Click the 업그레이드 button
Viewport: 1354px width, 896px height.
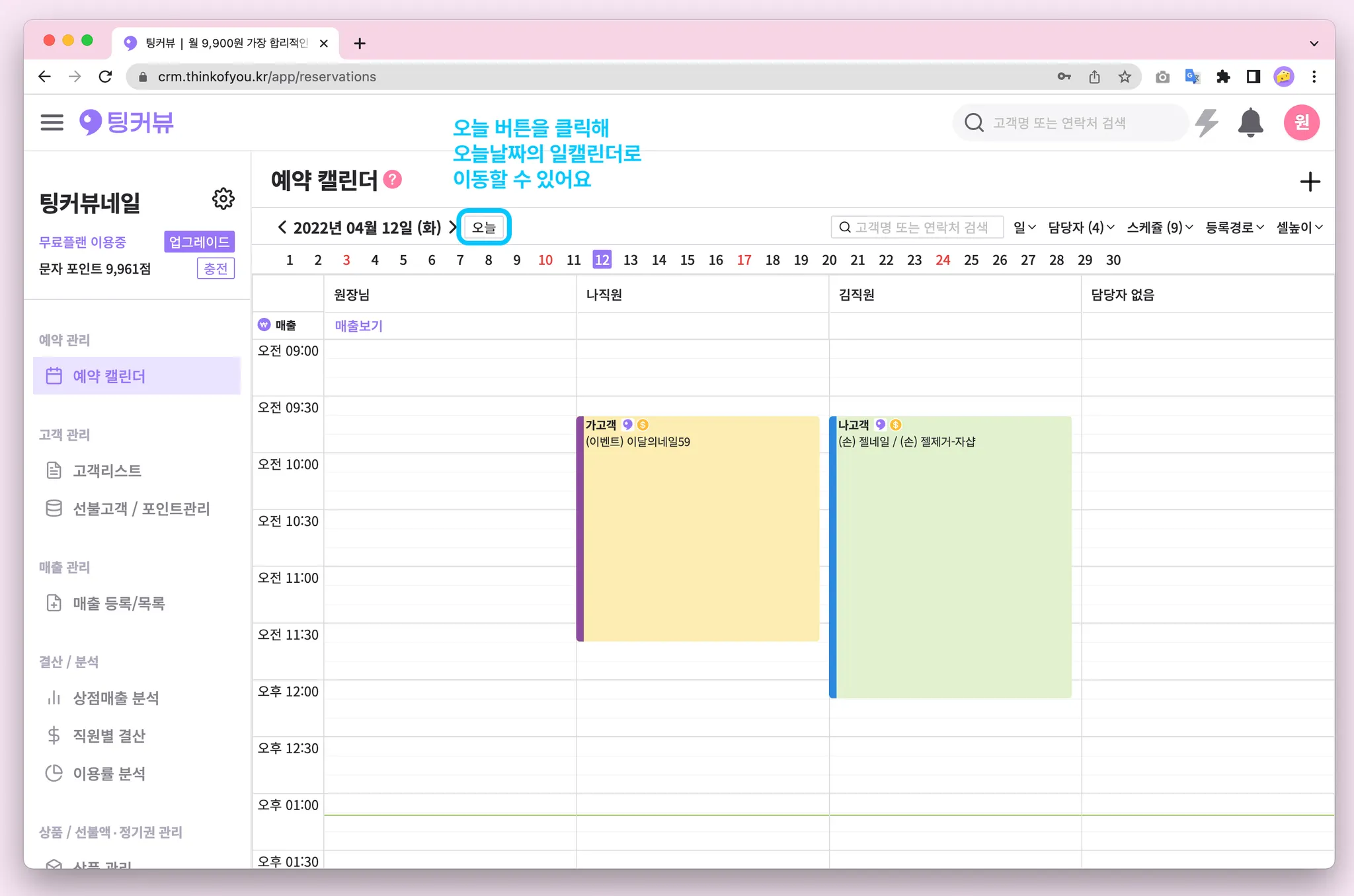pyautogui.click(x=199, y=242)
